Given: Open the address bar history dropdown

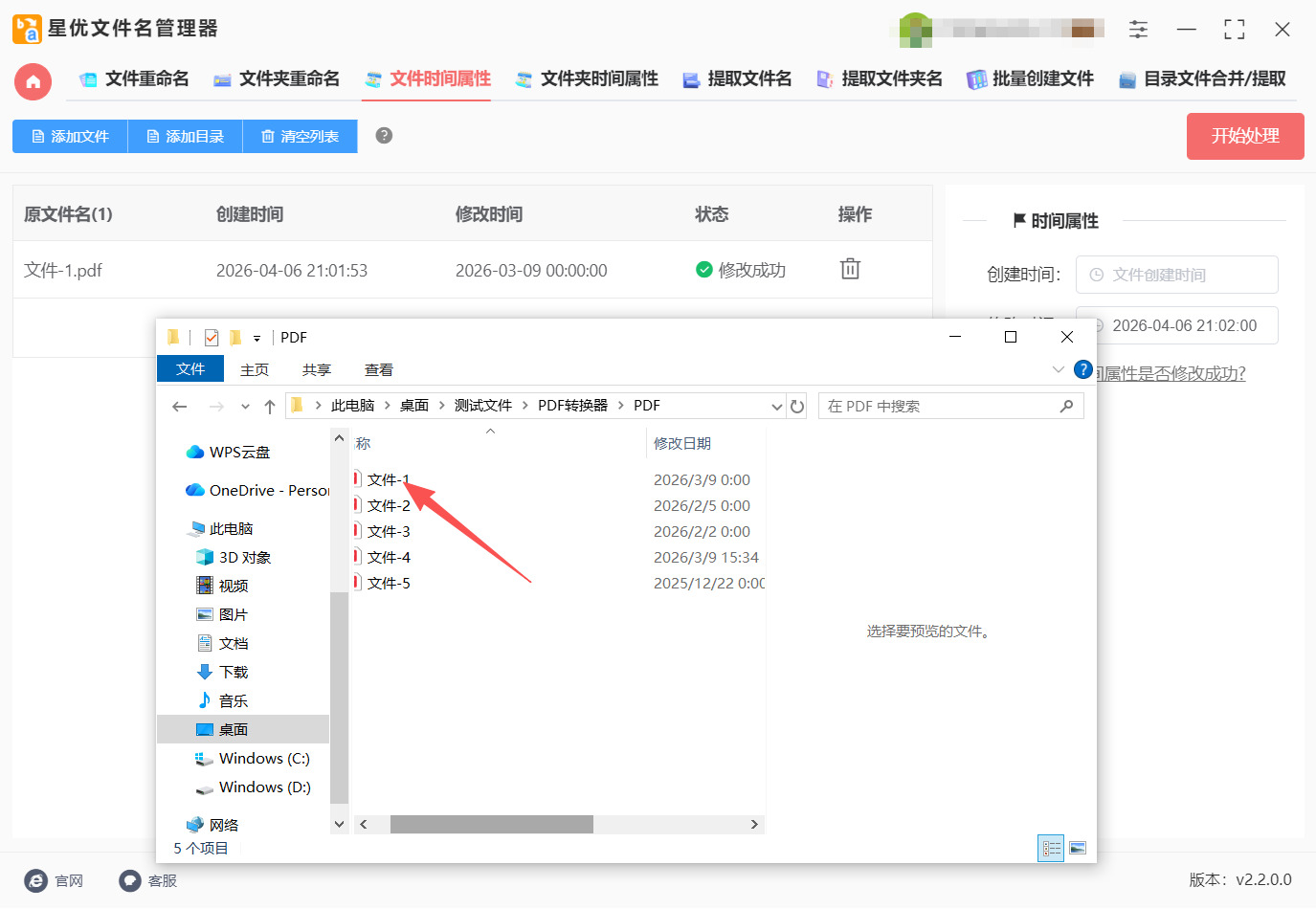Looking at the screenshot, I should pyautogui.click(x=777, y=407).
